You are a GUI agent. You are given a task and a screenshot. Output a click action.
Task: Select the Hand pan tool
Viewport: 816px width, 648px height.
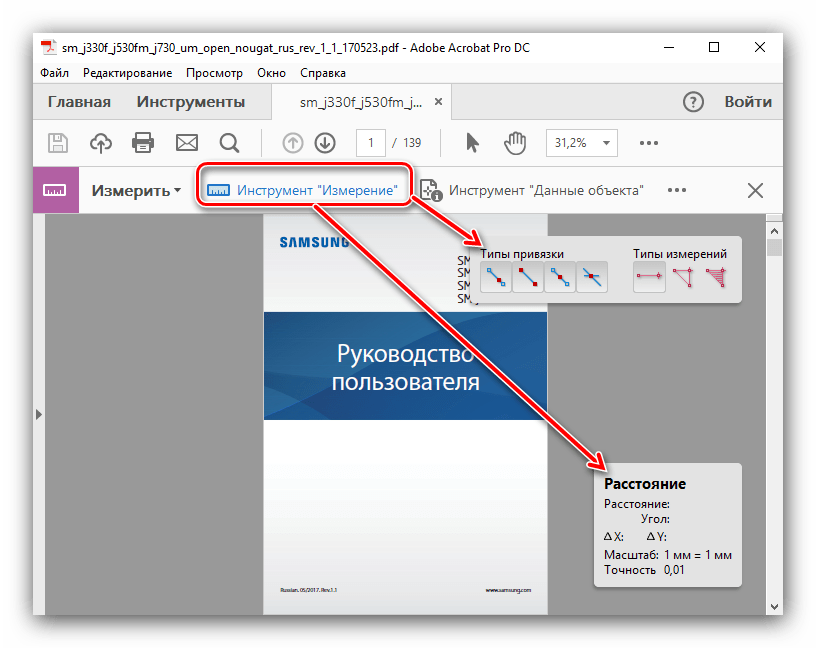point(515,143)
